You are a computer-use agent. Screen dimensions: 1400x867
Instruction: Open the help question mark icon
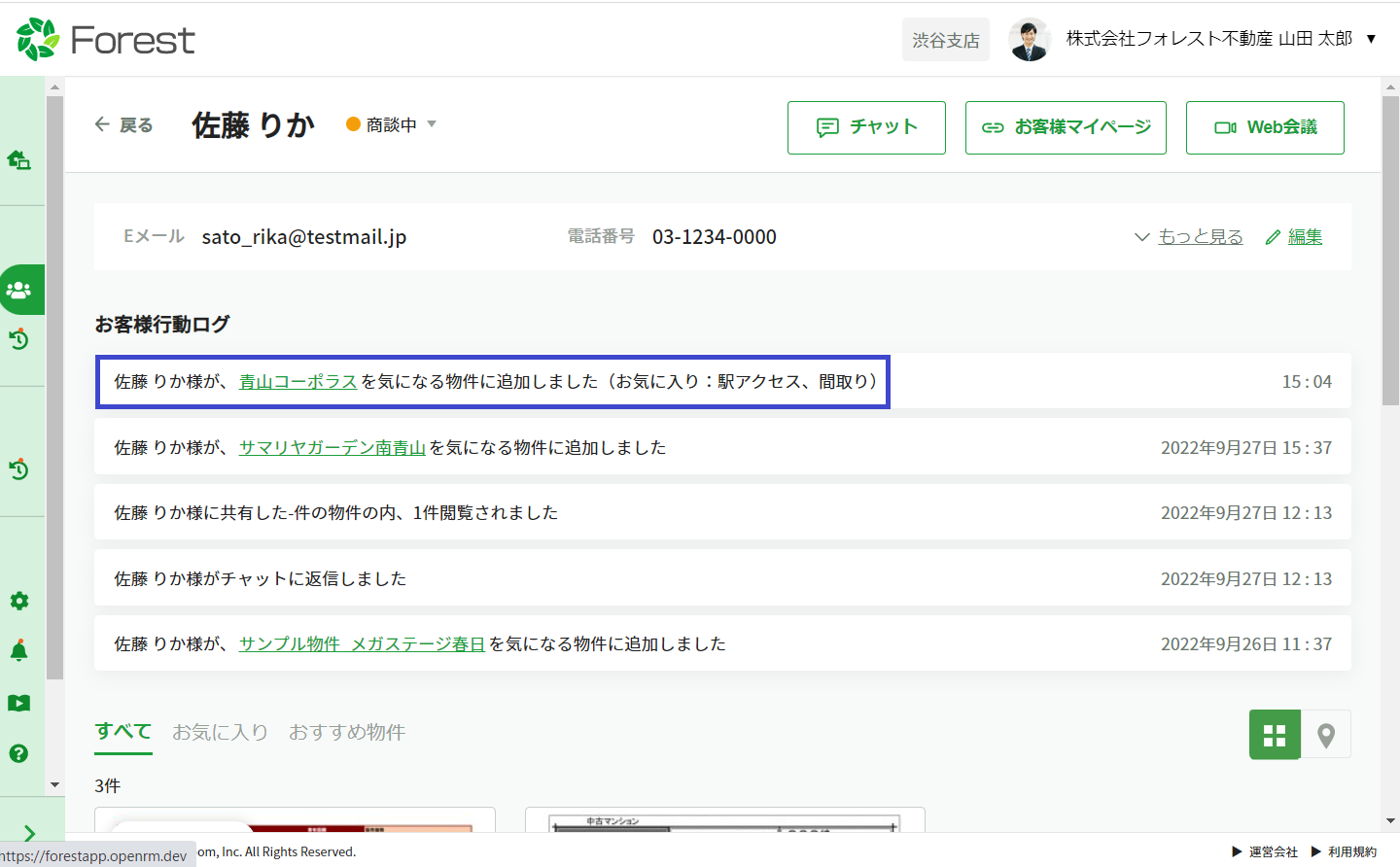(x=18, y=753)
